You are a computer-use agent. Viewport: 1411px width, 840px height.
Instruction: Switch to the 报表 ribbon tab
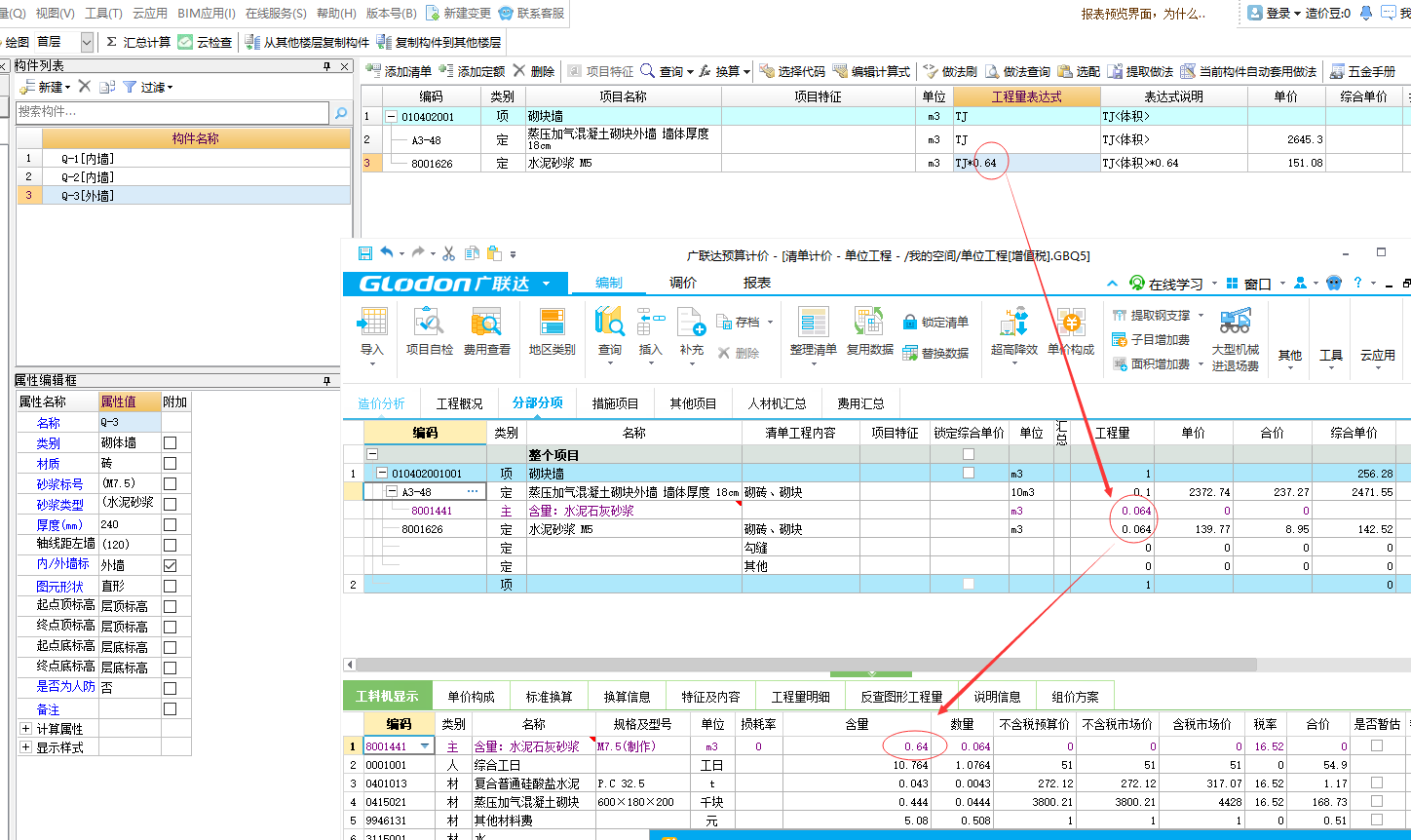click(x=757, y=283)
